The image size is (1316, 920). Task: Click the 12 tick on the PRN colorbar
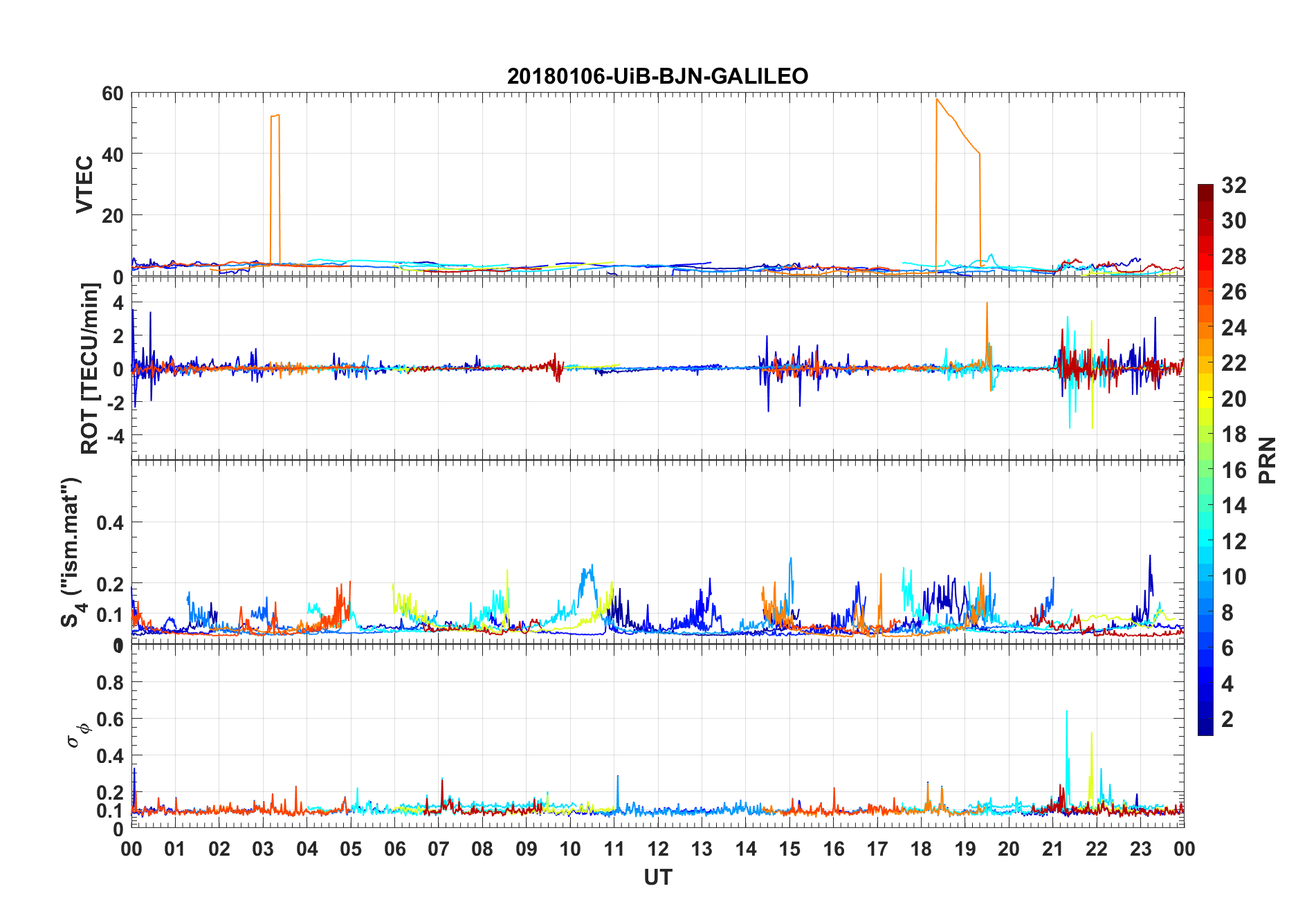coord(1234,541)
